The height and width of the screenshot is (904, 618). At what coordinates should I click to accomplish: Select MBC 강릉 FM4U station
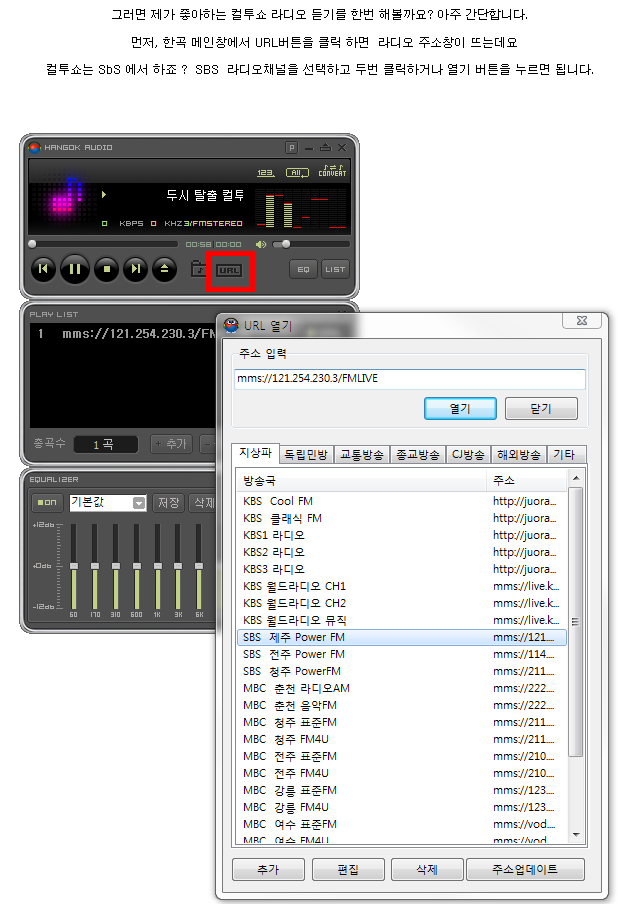[402, 807]
